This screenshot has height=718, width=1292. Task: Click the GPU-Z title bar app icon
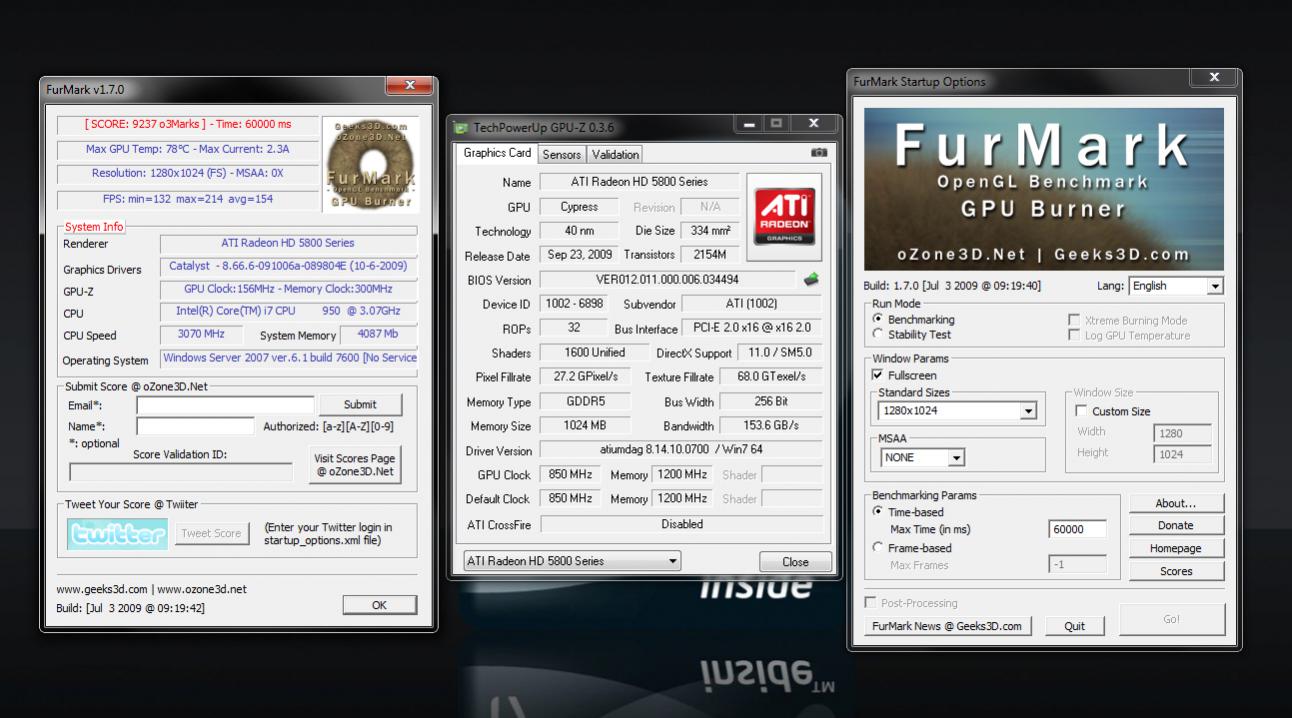coord(460,127)
